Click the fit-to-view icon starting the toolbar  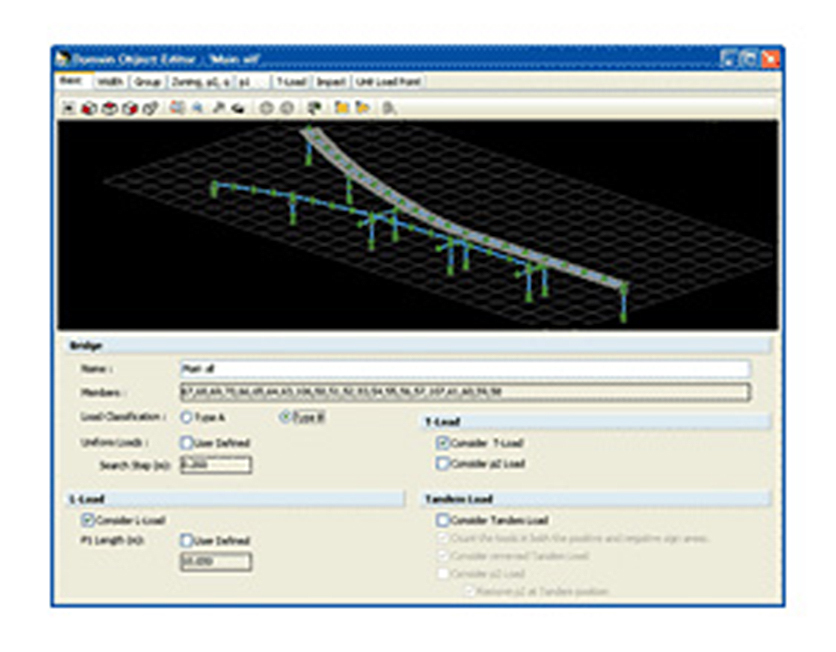point(68,108)
